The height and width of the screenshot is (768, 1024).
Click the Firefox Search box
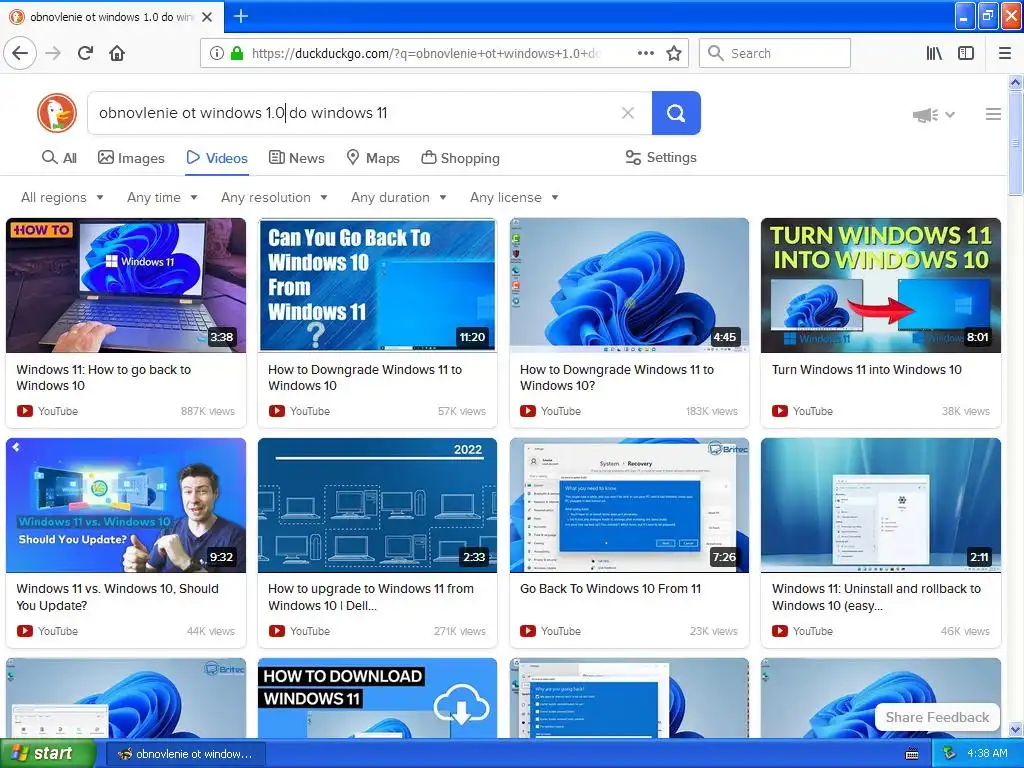775,53
